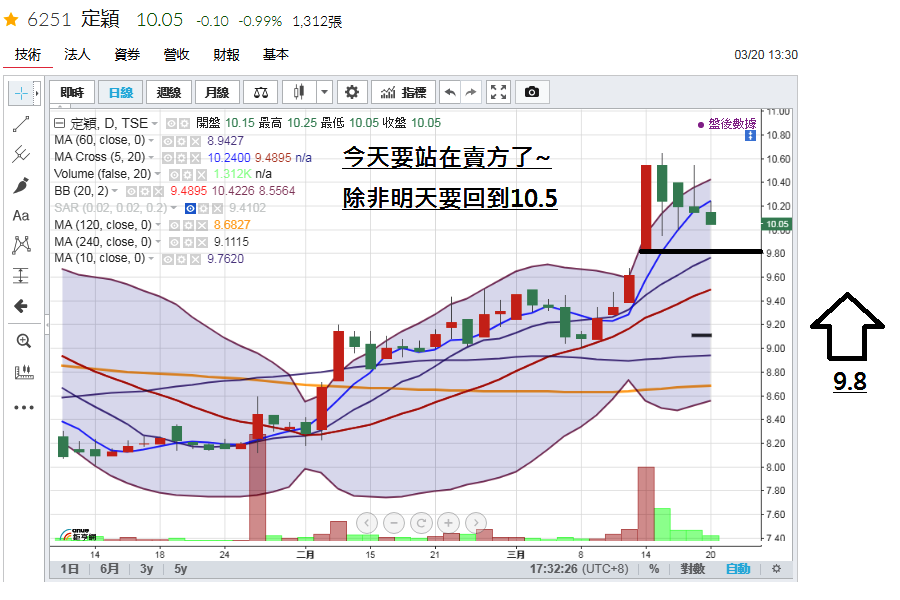Switch to the 基本 tab
900x600 pixels.
[x=276, y=55]
